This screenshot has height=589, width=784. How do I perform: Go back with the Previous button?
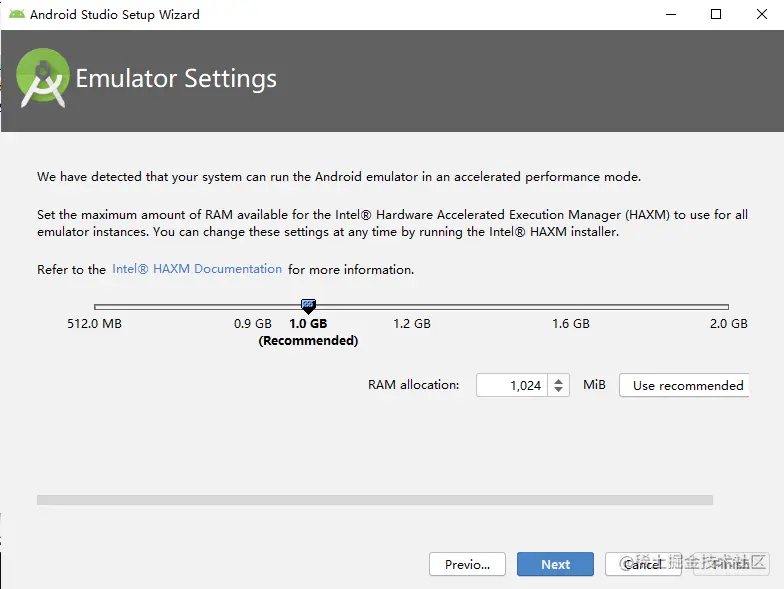click(x=467, y=564)
